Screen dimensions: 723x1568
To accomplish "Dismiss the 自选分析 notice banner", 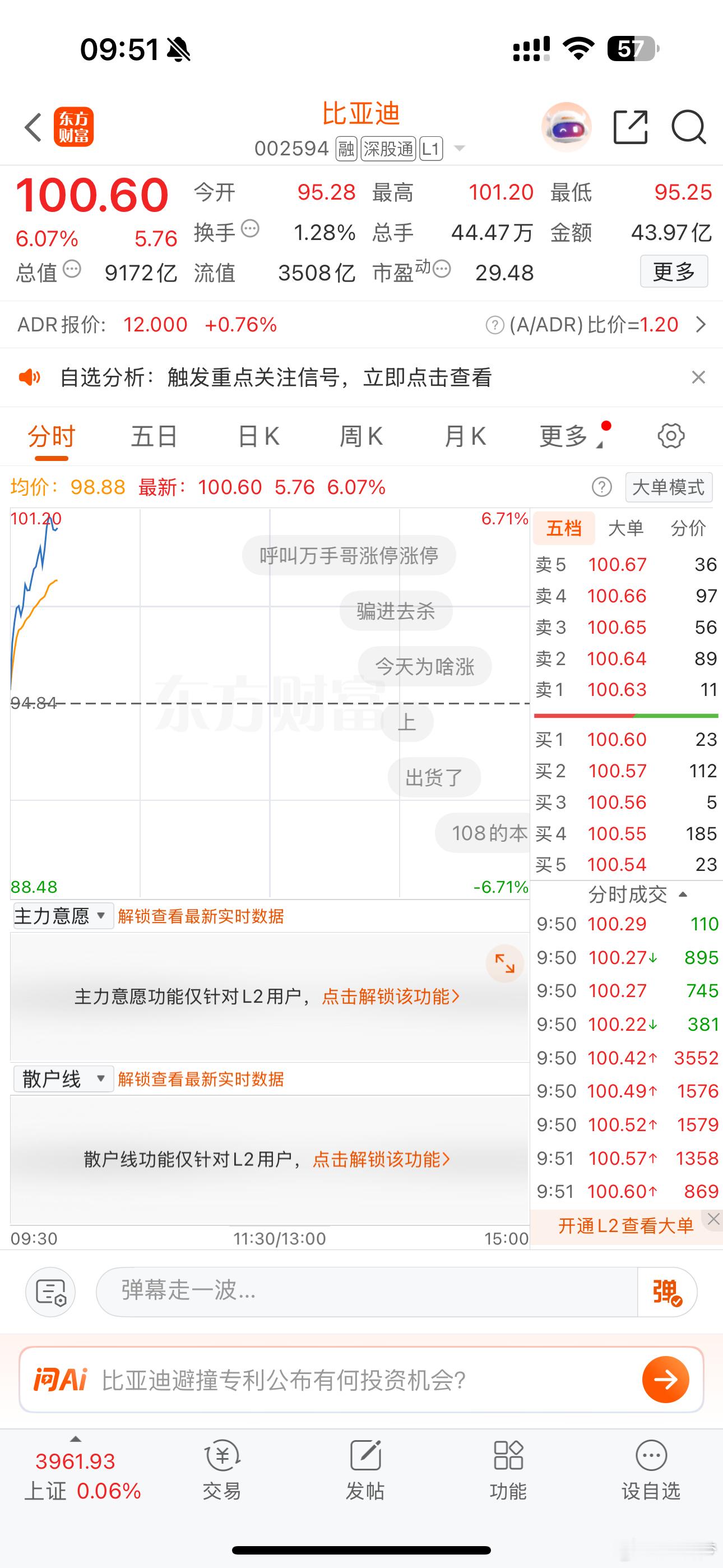I will pyautogui.click(x=698, y=377).
